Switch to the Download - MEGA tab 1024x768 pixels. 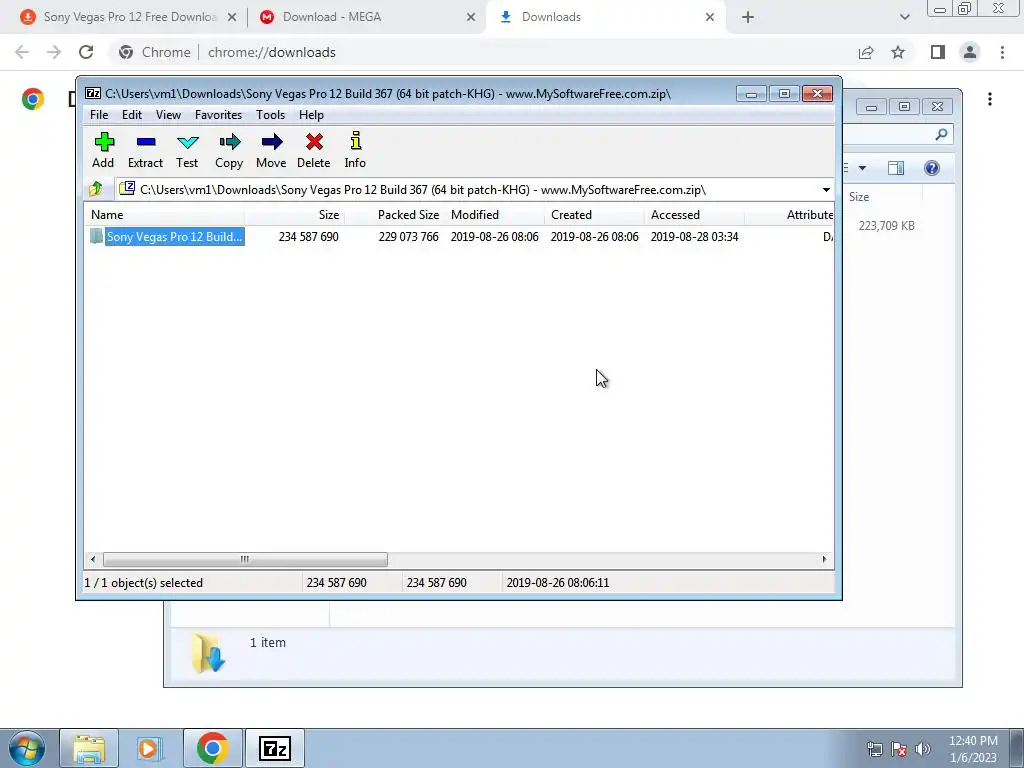[366, 17]
